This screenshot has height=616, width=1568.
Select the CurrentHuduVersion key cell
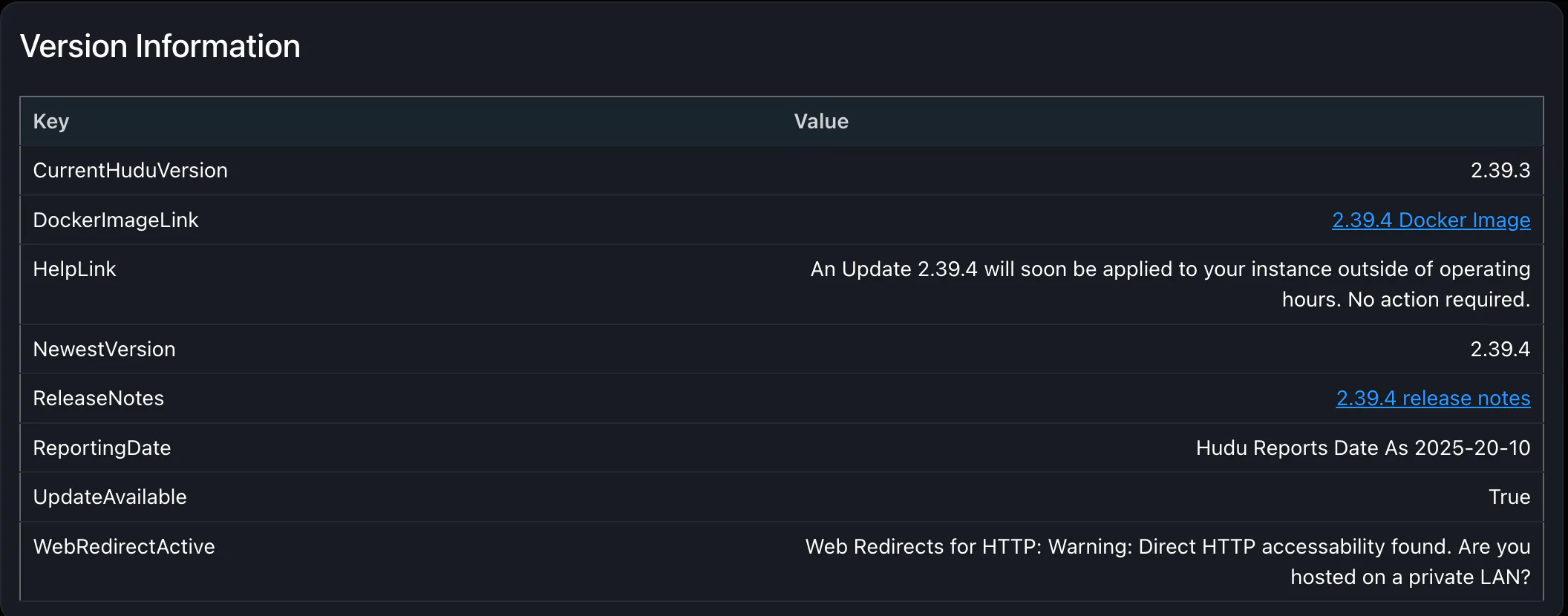(x=131, y=171)
